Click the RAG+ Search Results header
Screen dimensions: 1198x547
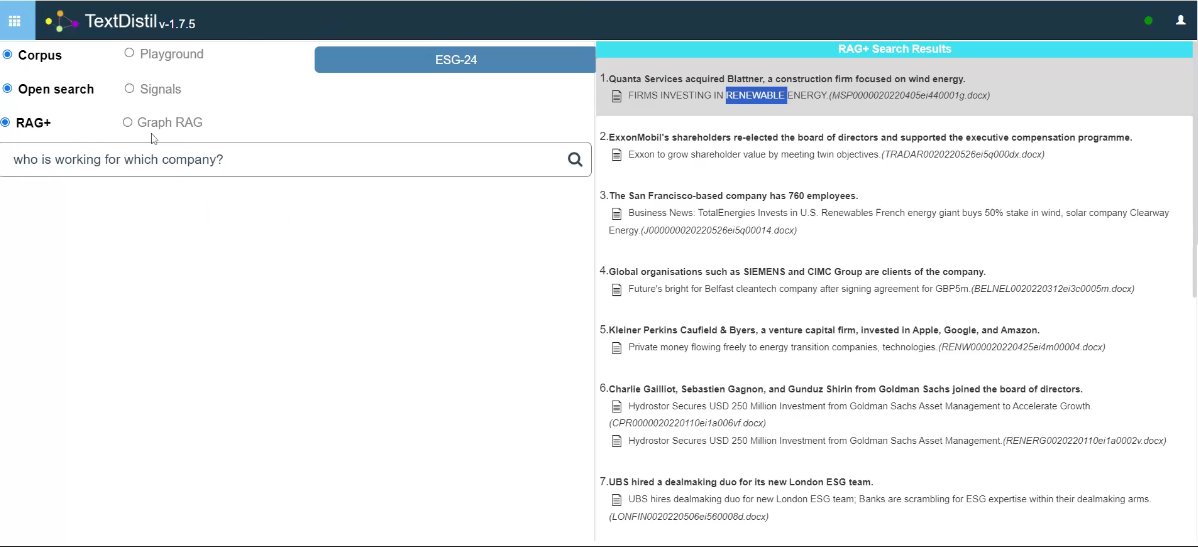pos(894,49)
